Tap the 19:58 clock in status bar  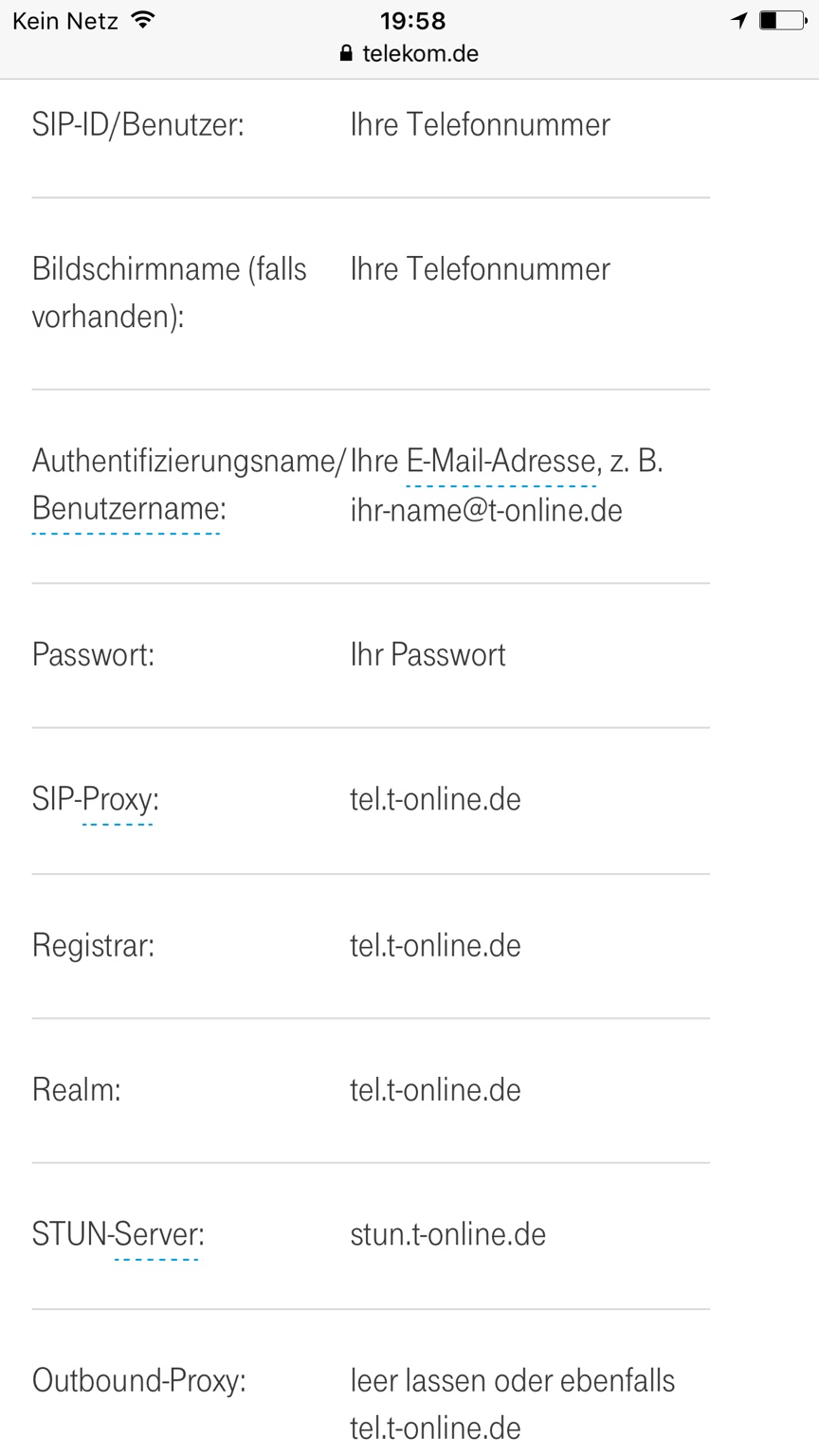pos(412,21)
